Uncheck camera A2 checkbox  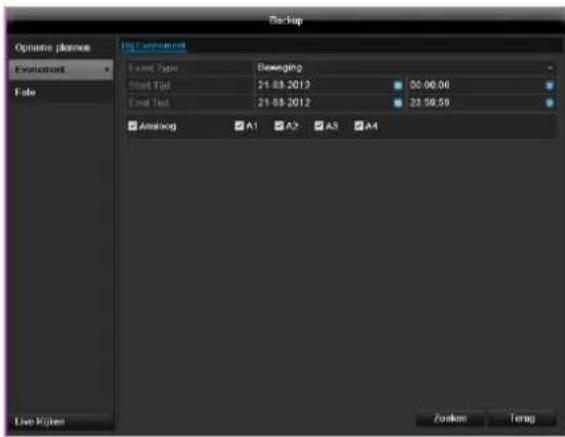coord(279,126)
